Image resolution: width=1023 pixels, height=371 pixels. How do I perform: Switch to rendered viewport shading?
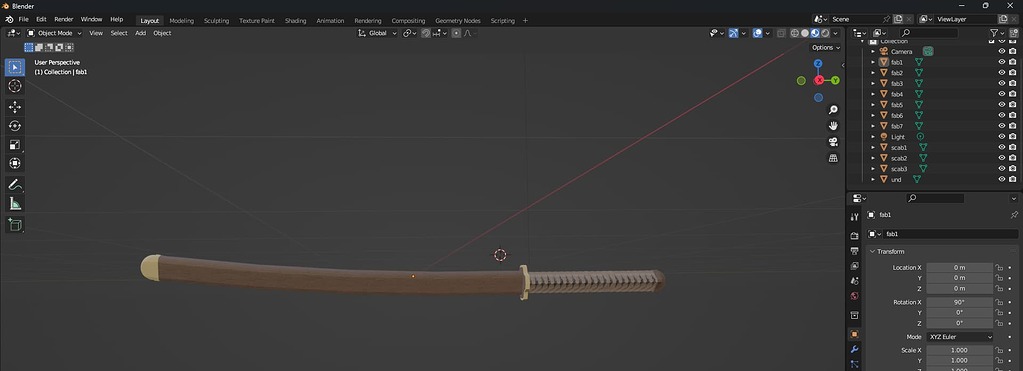825,33
